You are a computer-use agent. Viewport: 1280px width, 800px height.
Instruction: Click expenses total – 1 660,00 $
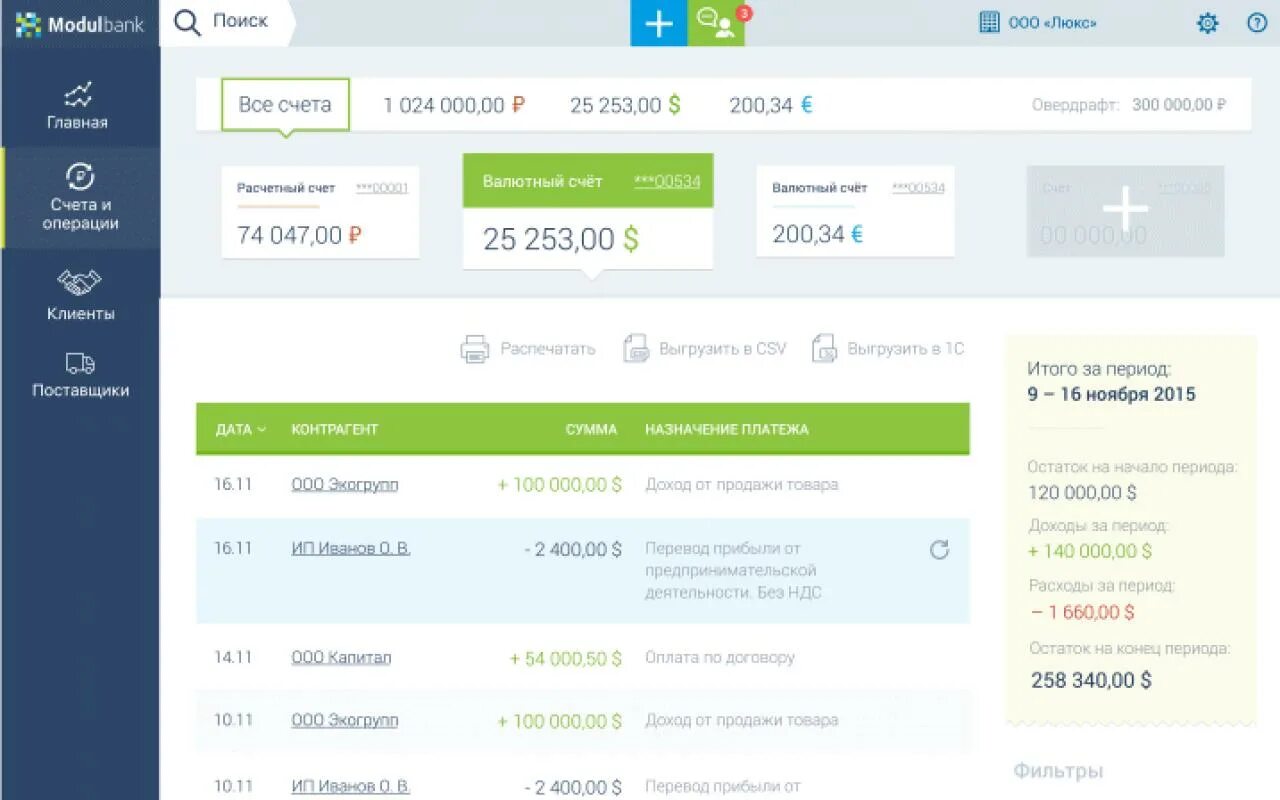click(x=1082, y=612)
